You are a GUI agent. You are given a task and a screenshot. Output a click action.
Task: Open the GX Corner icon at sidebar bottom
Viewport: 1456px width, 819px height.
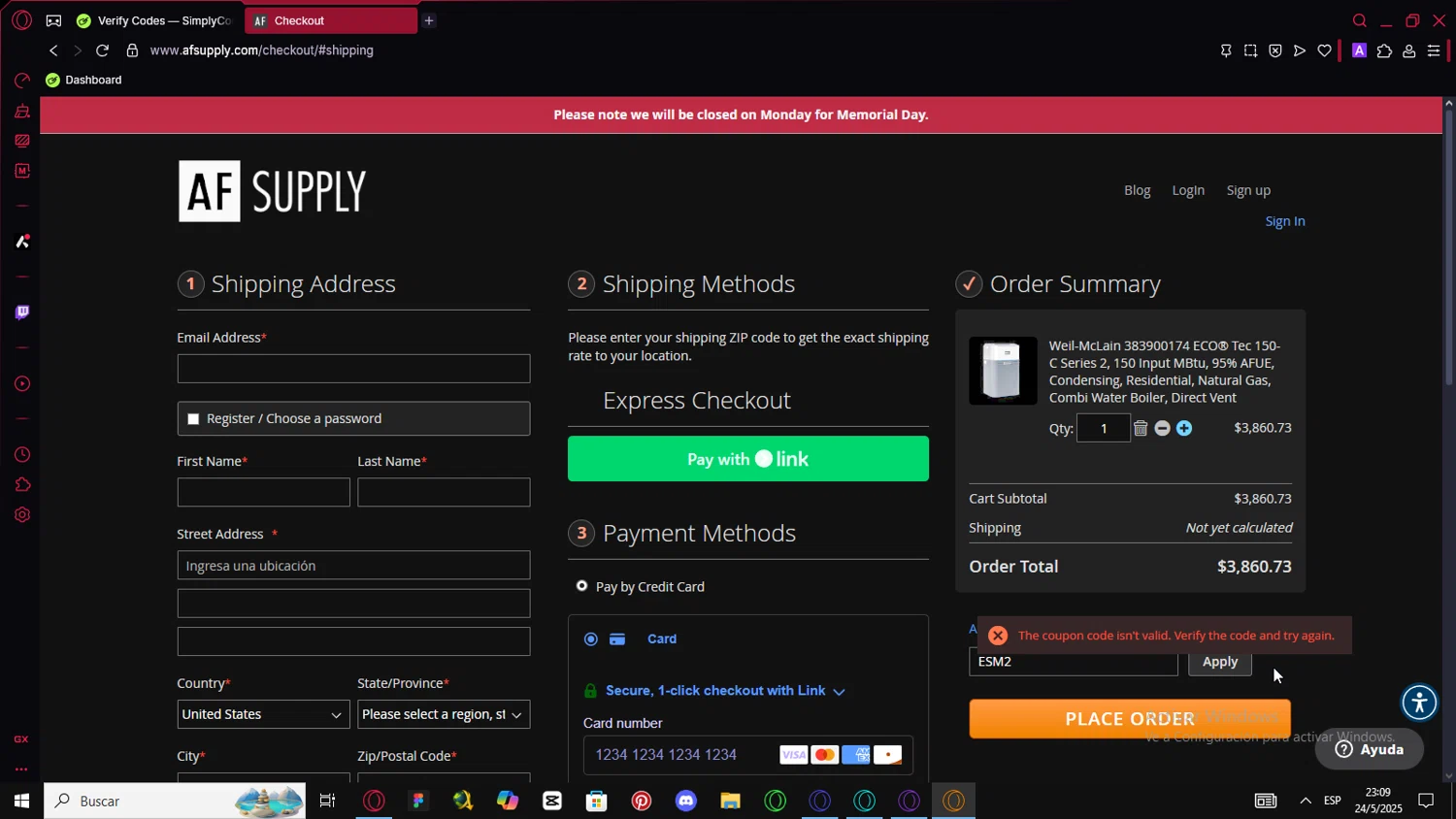(x=21, y=739)
